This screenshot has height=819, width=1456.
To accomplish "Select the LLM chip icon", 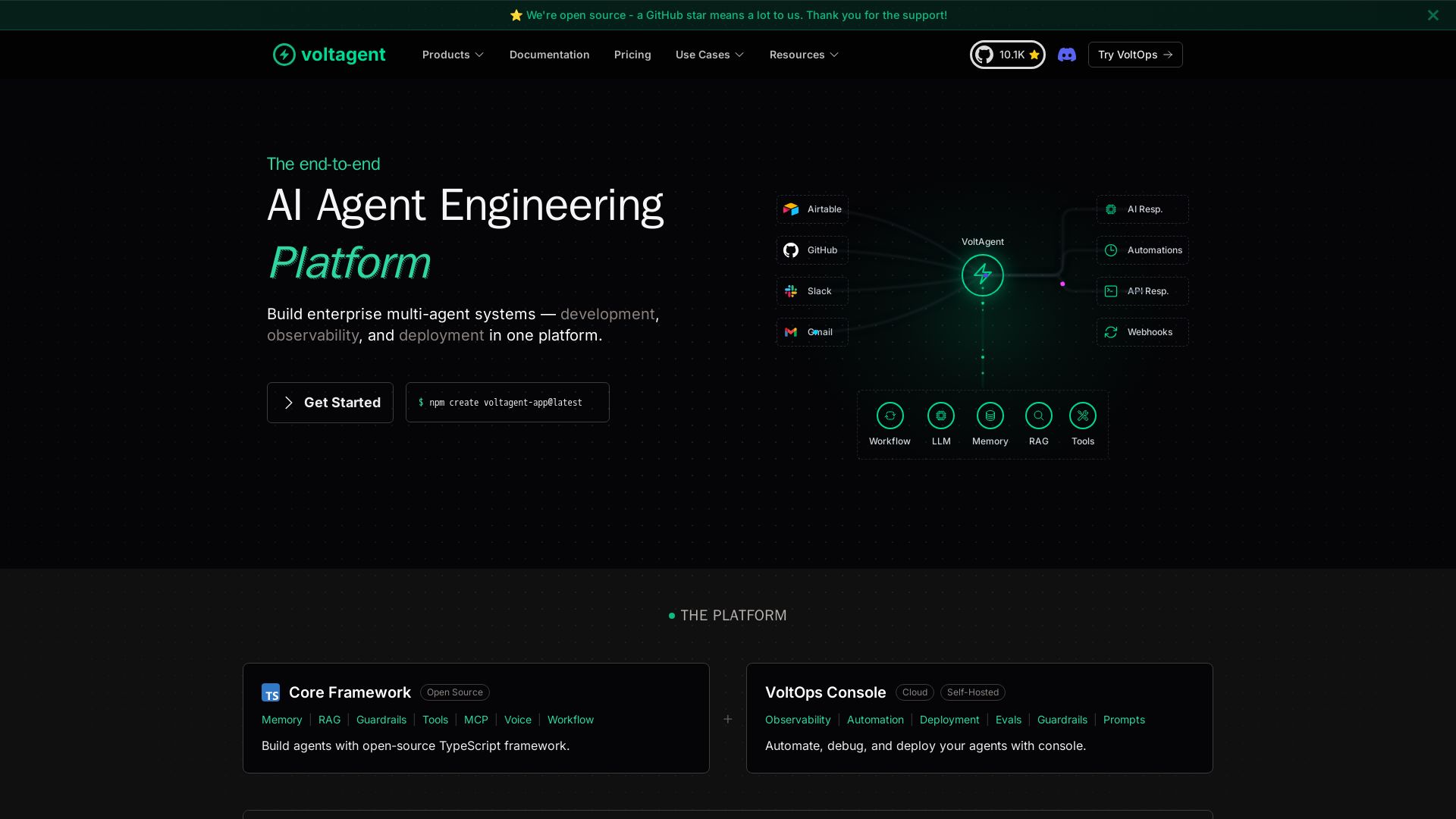I will pyautogui.click(x=941, y=416).
